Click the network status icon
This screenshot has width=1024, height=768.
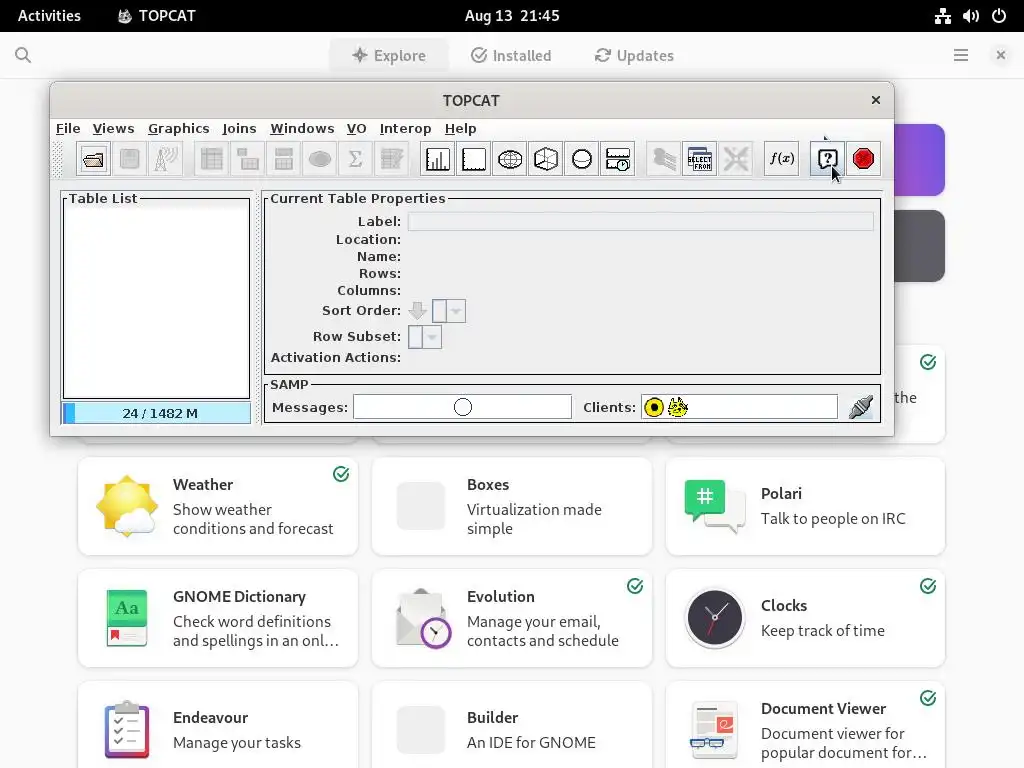[942, 16]
